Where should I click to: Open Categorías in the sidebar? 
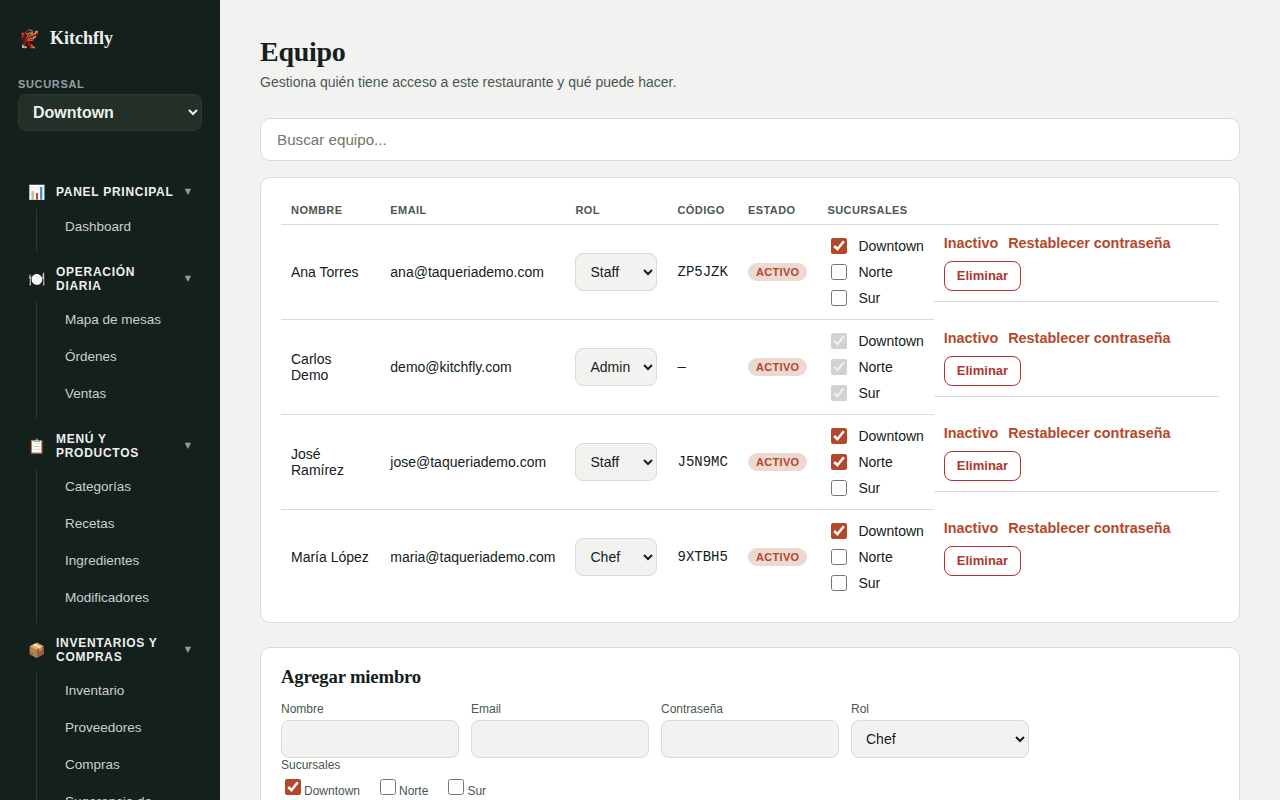click(x=98, y=487)
